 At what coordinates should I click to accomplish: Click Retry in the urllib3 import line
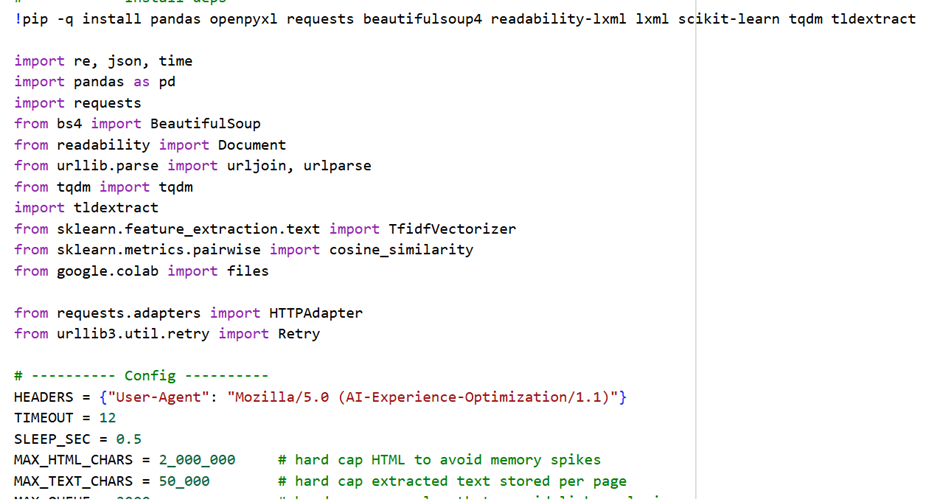298,334
